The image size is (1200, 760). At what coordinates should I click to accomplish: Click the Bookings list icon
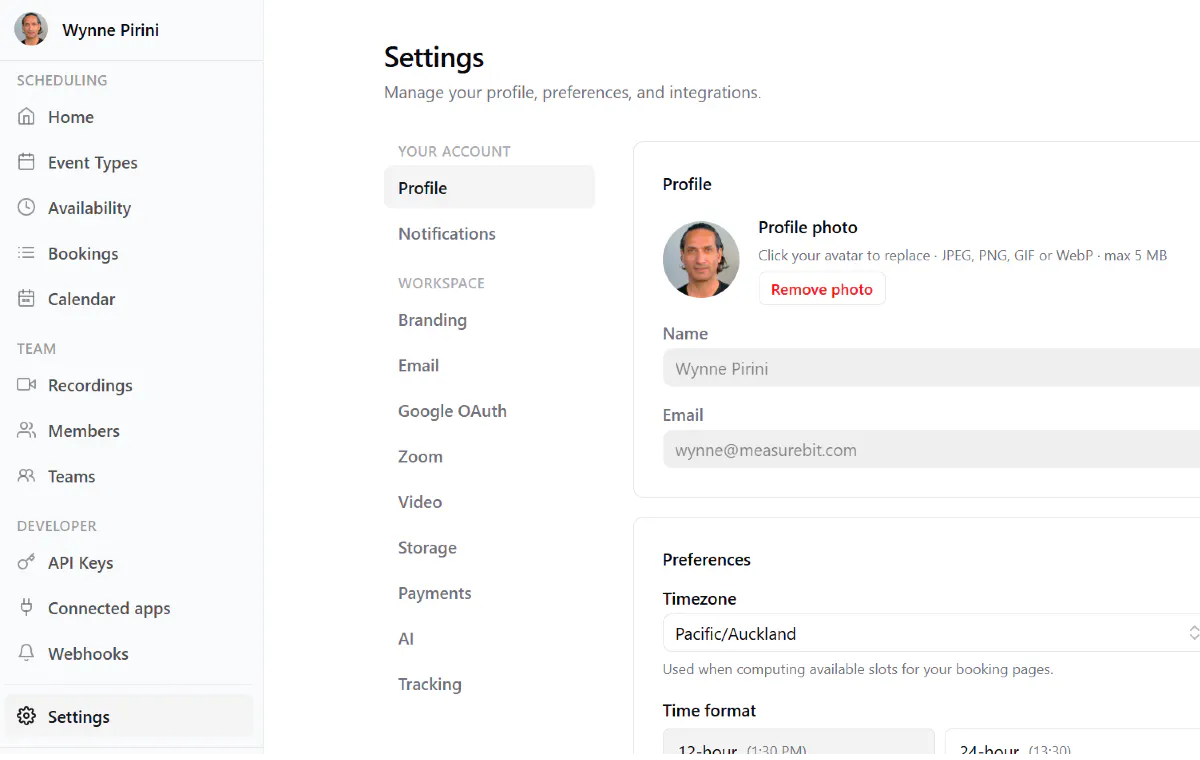pyautogui.click(x=27, y=253)
